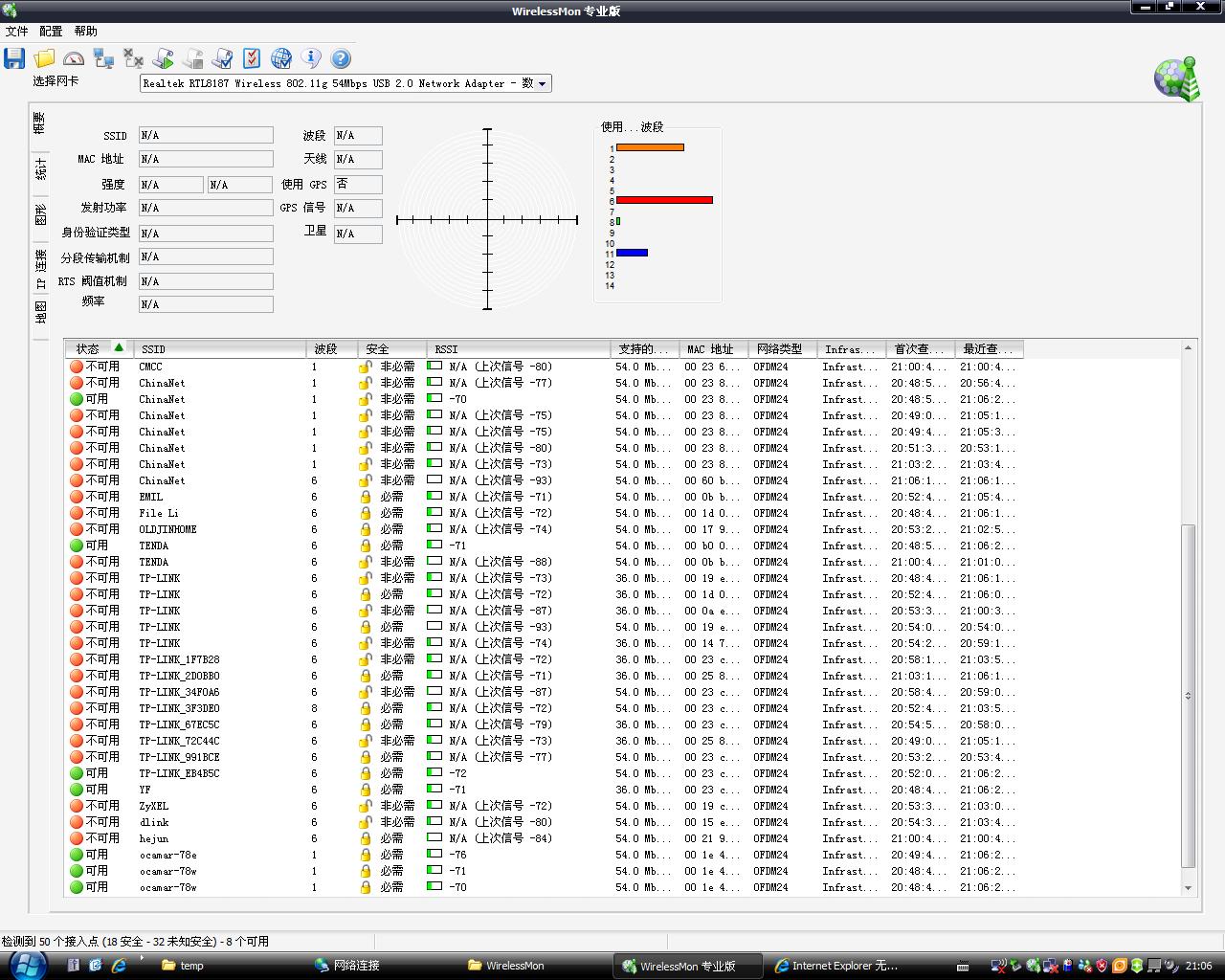Viewport: 1225px width, 980px height.
Task: Click the WirelessMon globe logo
Action: point(1176,79)
